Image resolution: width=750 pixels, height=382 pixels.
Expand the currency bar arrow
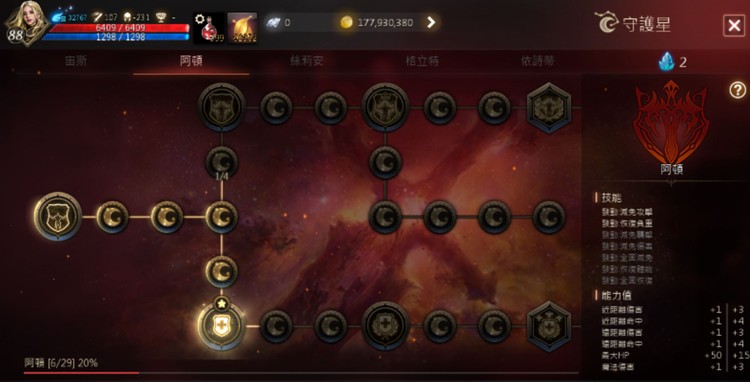click(x=431, y=22)
